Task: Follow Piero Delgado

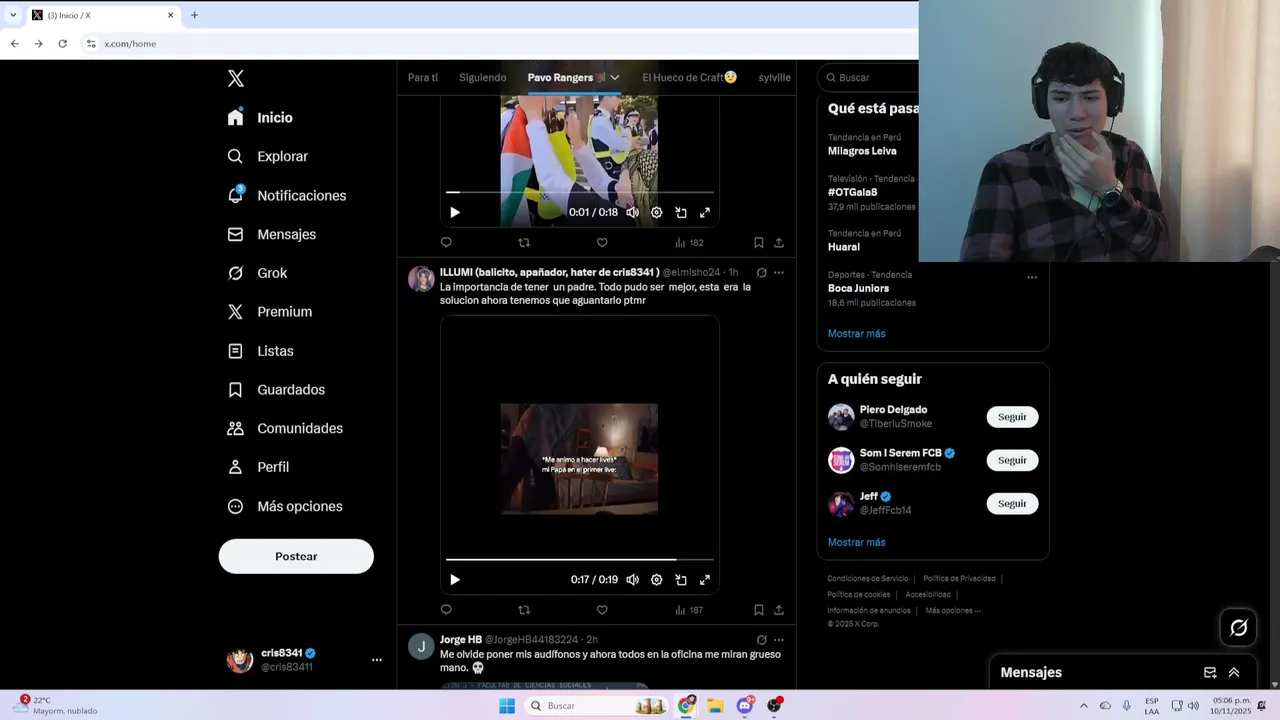Action: [1012, 417]
